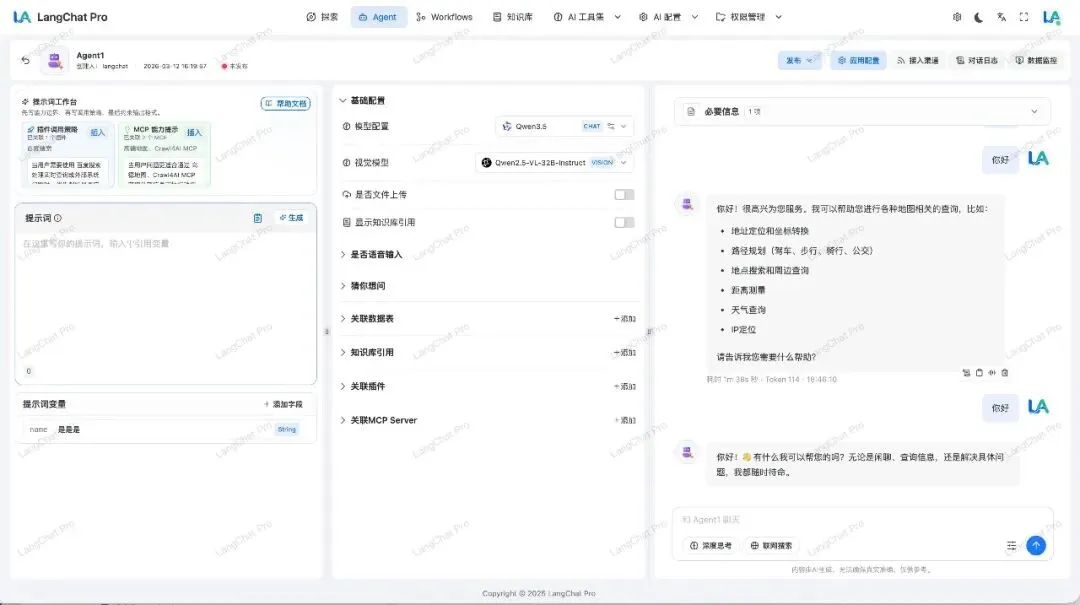Select the Agent nav tab
The height and width of the screenshot is (605, 1080).
pos(378,17)
